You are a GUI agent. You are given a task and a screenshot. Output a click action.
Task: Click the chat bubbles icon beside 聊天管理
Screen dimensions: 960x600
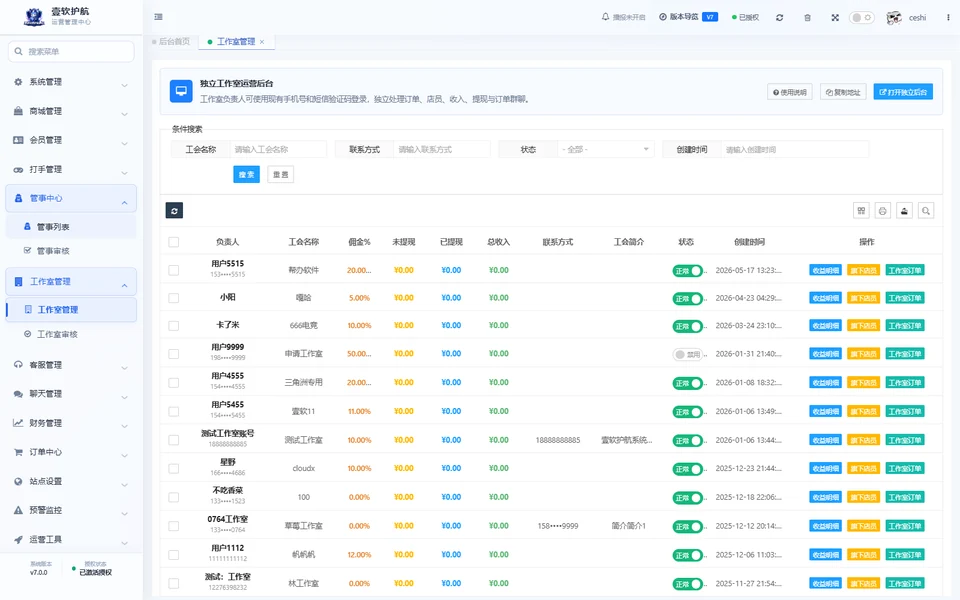[18, 394]
